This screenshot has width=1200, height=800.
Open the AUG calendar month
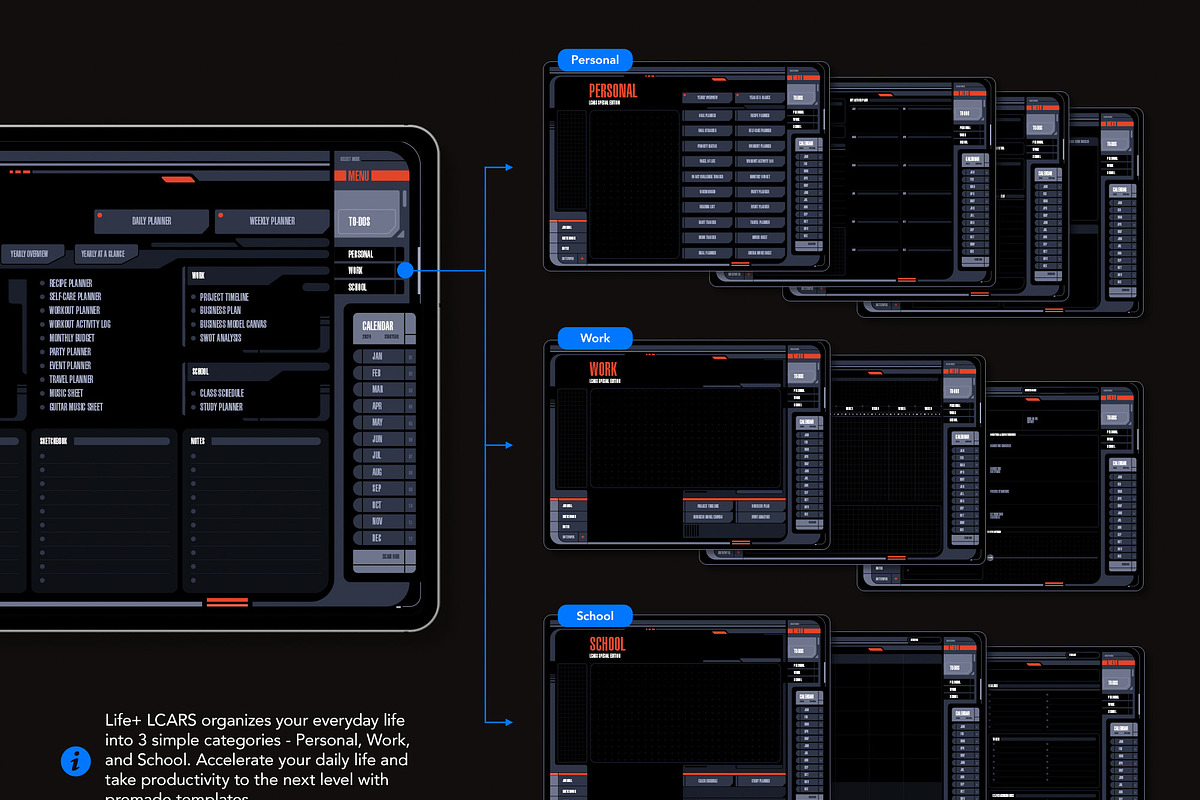(x=384, y=472)
